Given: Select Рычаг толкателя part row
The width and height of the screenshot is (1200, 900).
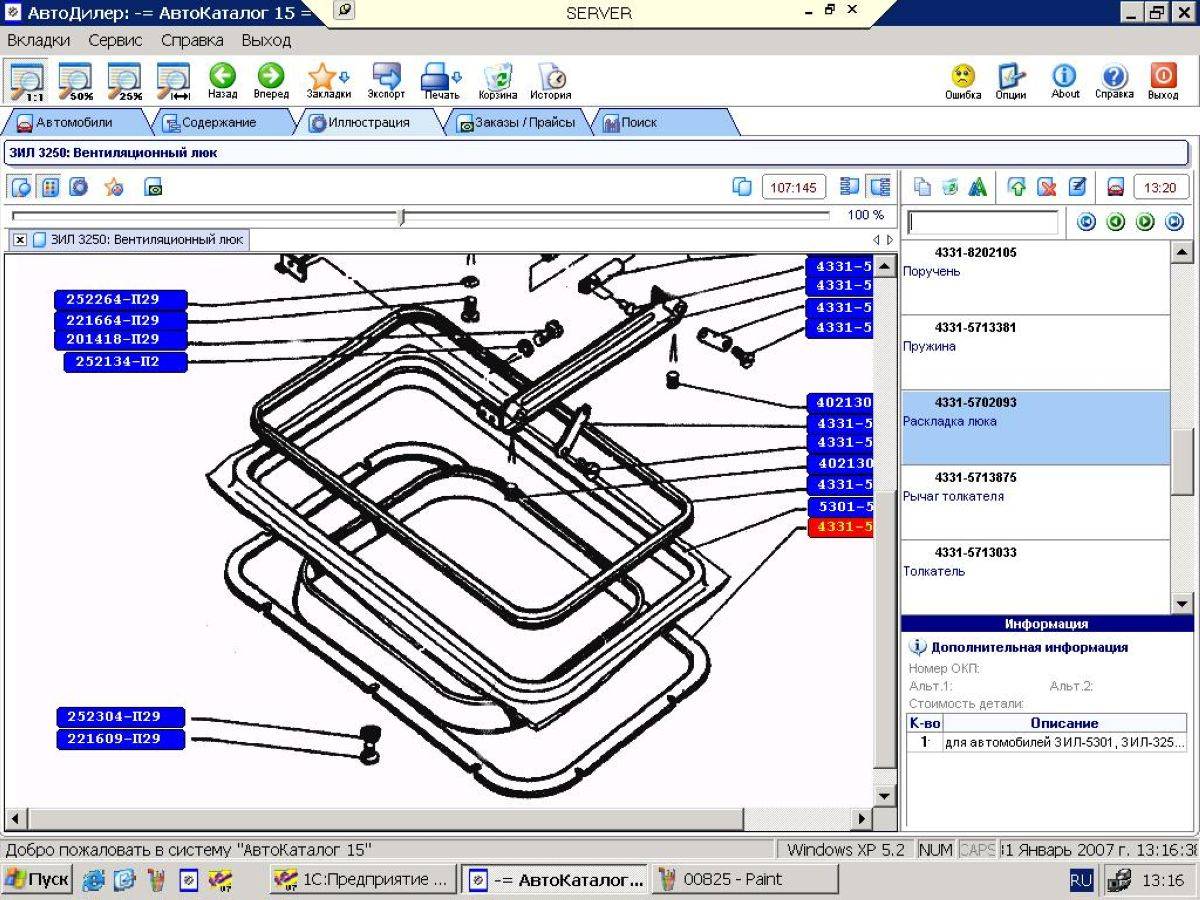Looking at the screenshot, I should click(1035, 503).
